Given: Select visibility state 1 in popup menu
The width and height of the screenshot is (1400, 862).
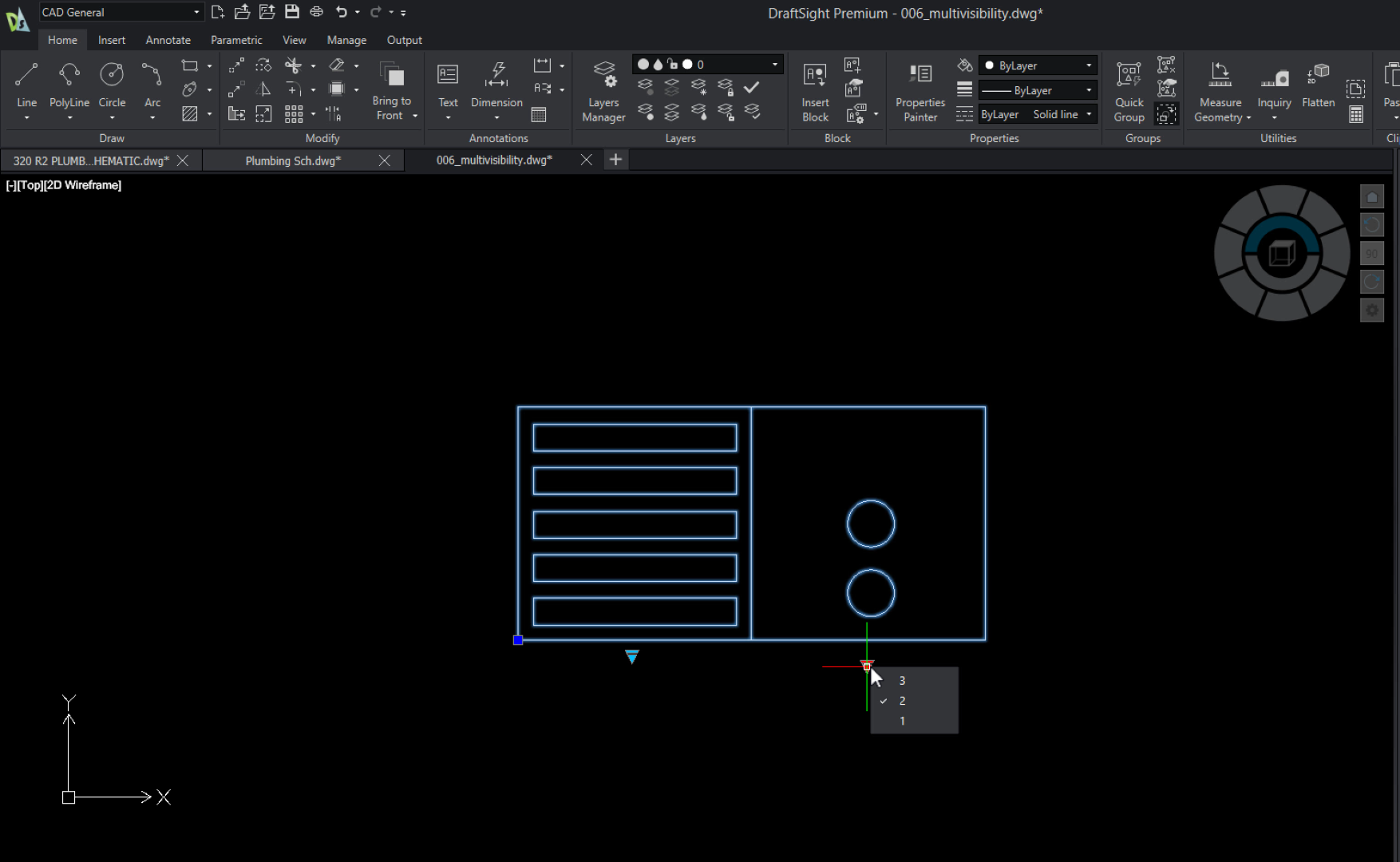Looking at the screenshot, I should 914,721.
